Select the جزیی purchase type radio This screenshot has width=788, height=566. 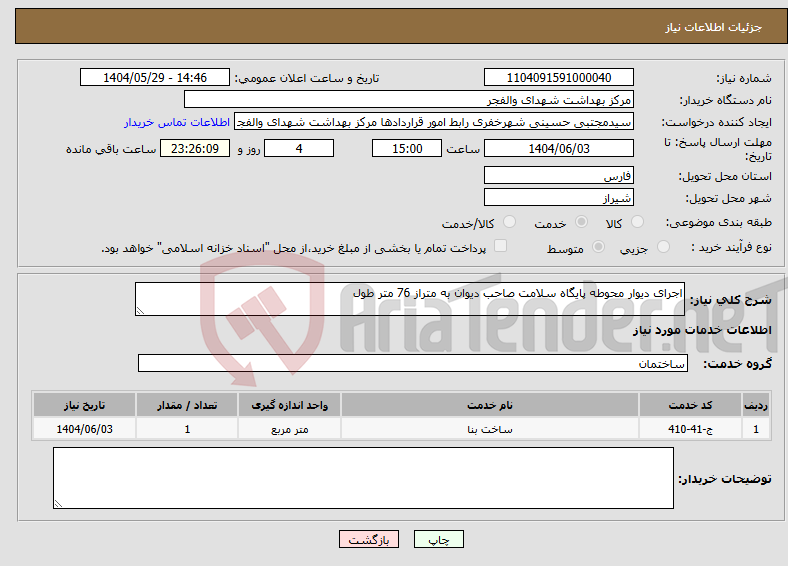click(x=663, y=246)
